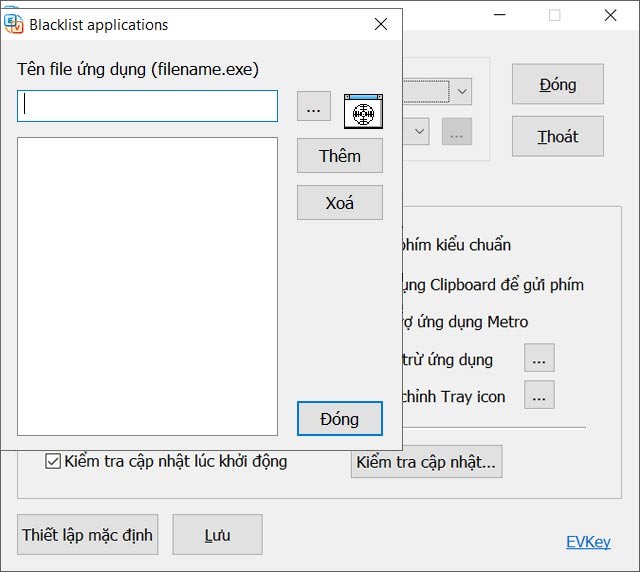The image size is (640, 572).
Task: Save settings with the Lưu button
Action: pos(217,534)
